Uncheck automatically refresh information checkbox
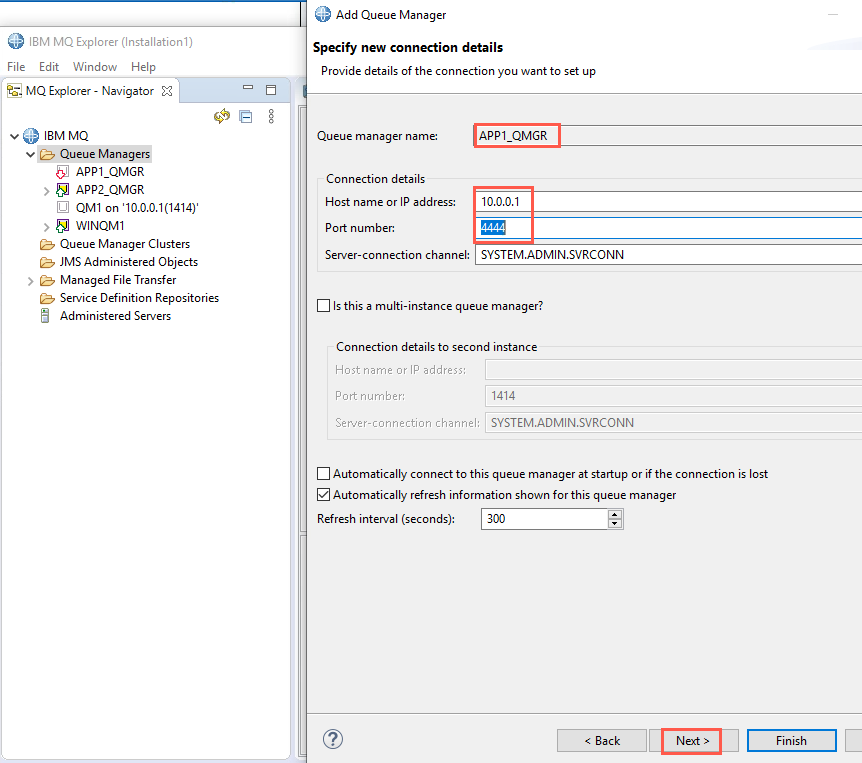This screenshot has width=862, height=763. [x=324, y=495]
